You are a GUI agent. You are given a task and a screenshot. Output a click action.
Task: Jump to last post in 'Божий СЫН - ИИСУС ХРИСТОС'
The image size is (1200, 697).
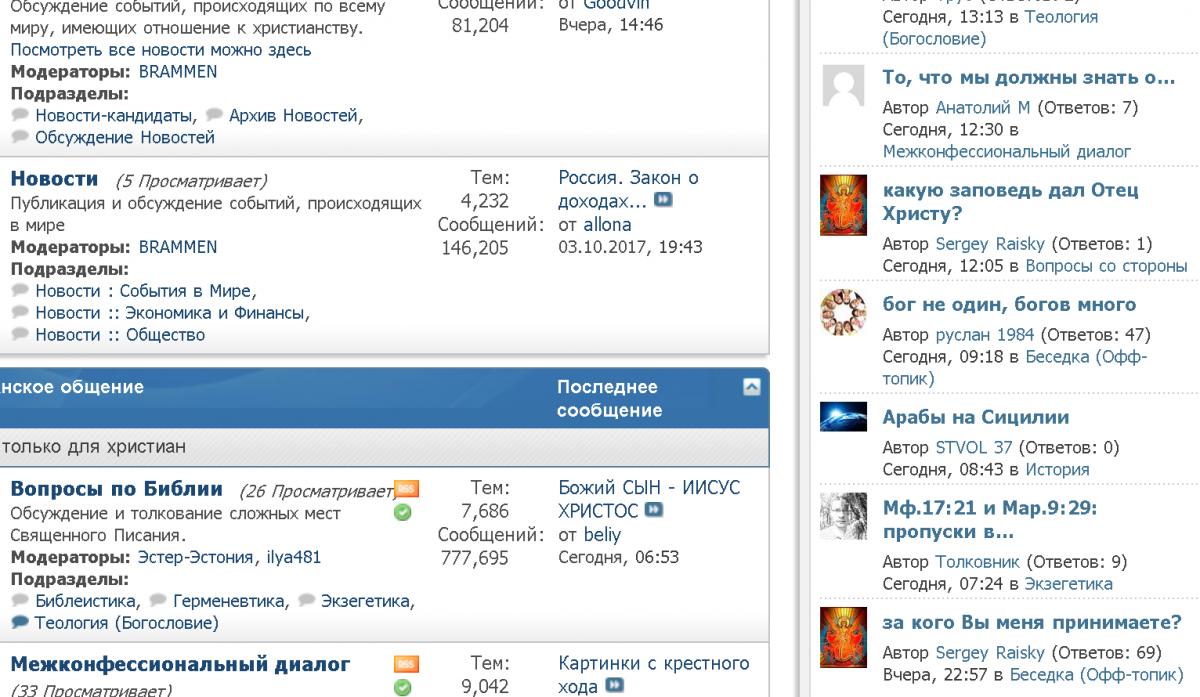pyautogui.click(x=661, y=513)
